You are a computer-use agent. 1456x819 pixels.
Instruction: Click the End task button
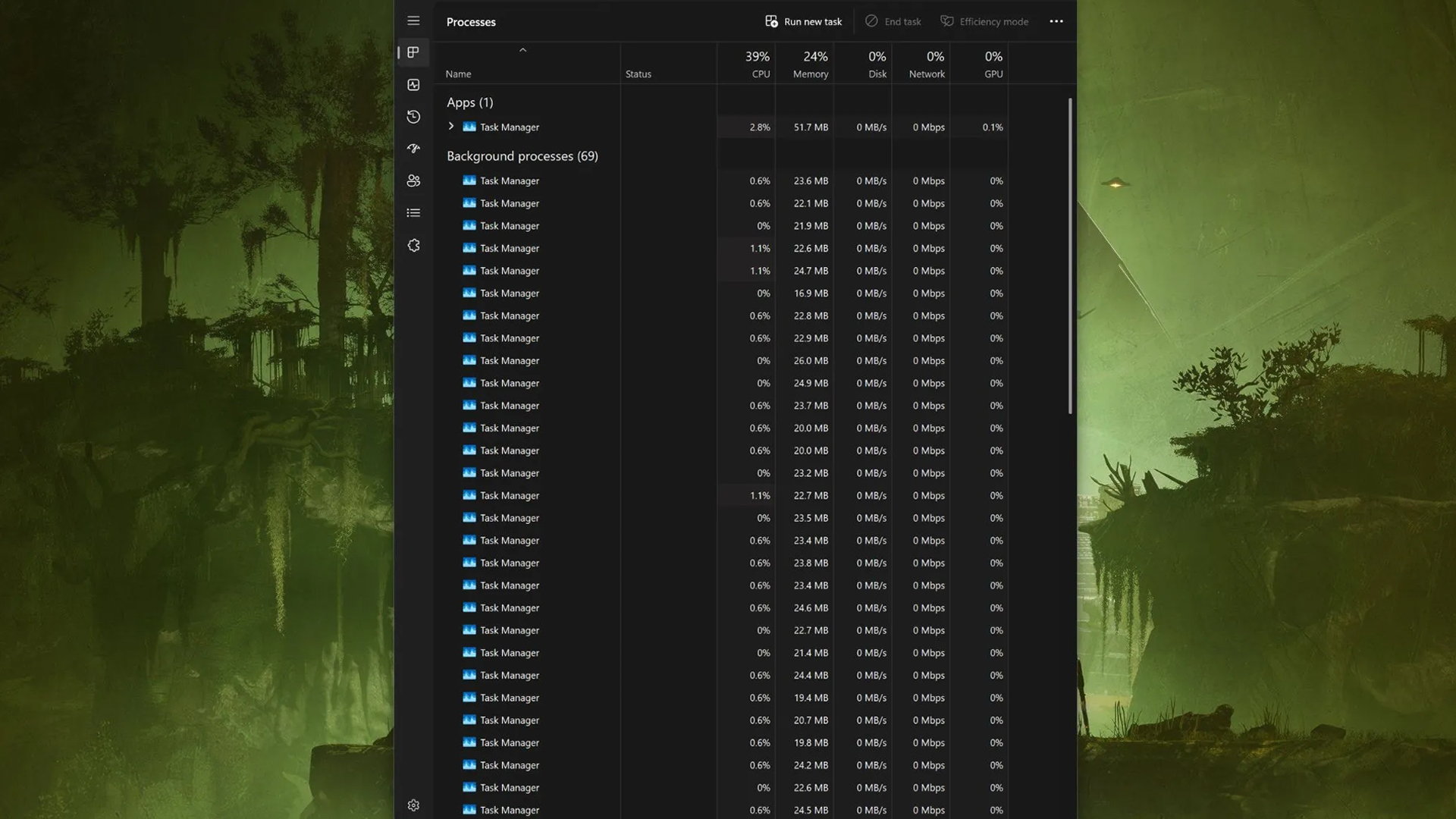point(893,21)
